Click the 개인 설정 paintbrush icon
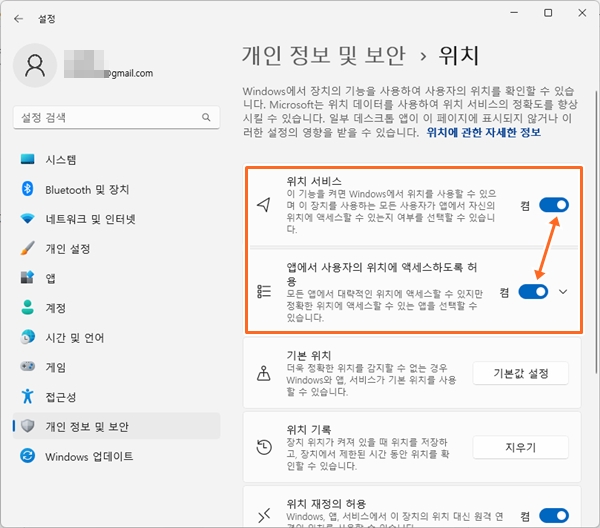Screen dimensions: 600x528 (28, 248)
